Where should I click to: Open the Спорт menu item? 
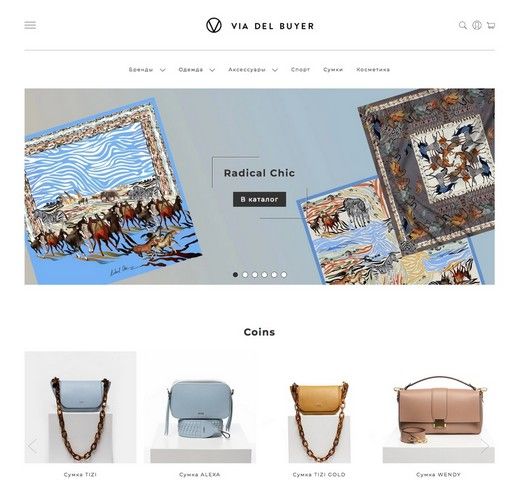click(x=301, y=70)
